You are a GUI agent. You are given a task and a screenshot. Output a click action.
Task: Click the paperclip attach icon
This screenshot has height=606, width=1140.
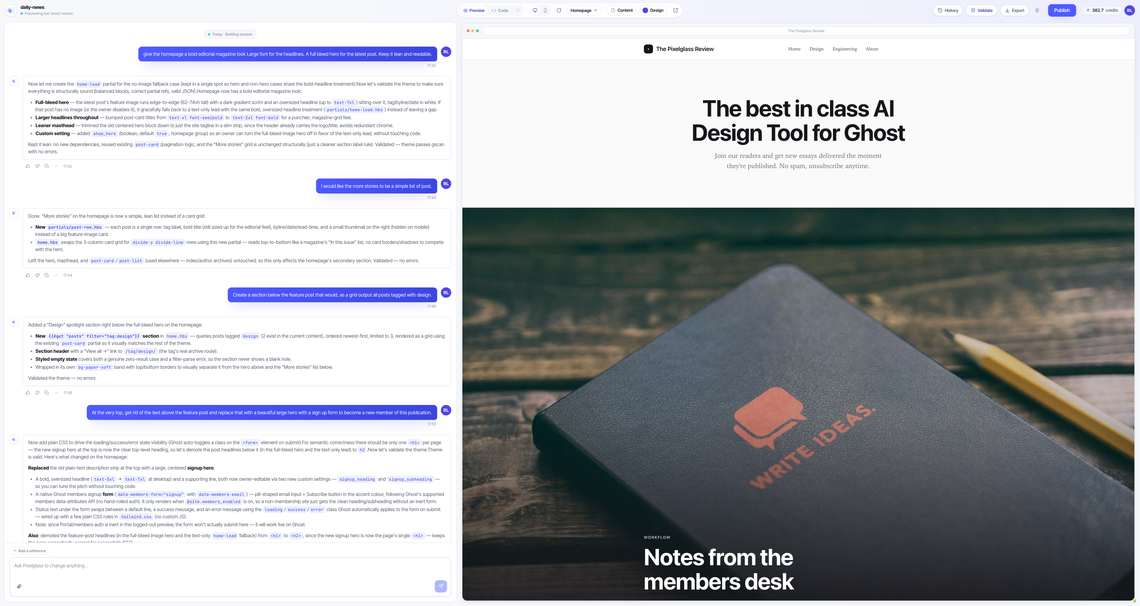pos(19,586)
